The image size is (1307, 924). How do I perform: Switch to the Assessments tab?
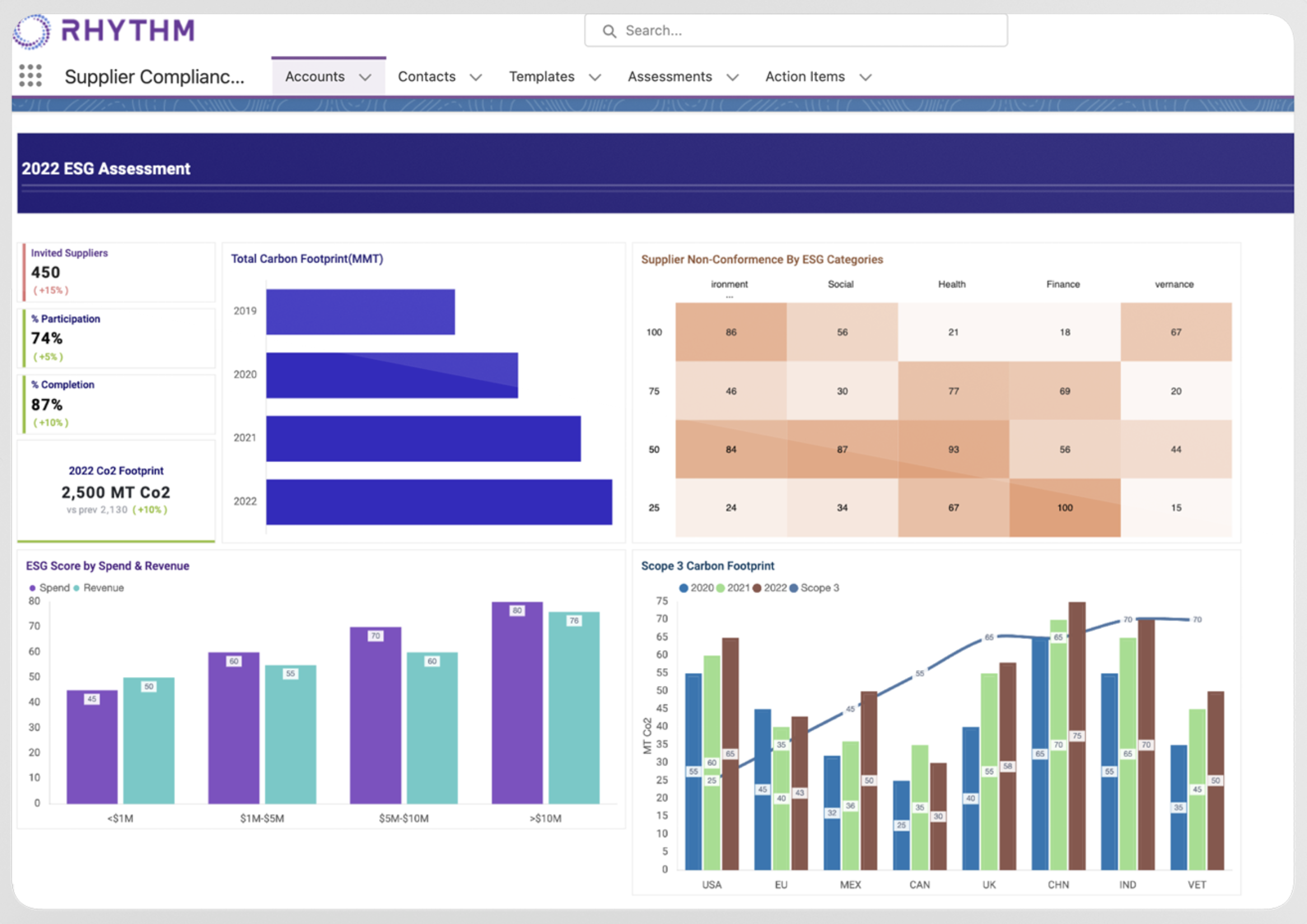(x=669, y=77)
